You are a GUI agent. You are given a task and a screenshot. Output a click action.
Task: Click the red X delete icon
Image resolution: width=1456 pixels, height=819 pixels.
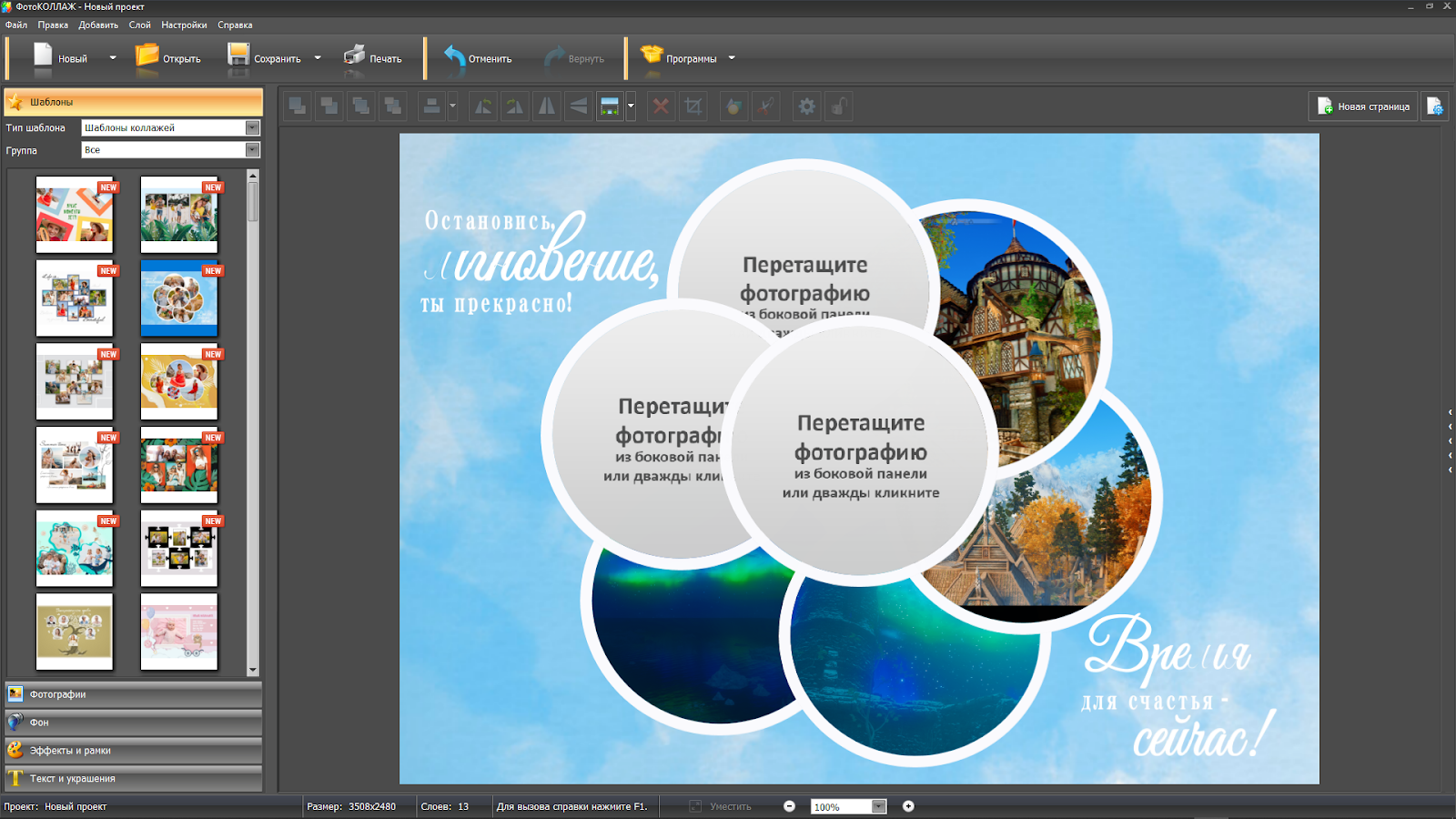tap(661, 106)
